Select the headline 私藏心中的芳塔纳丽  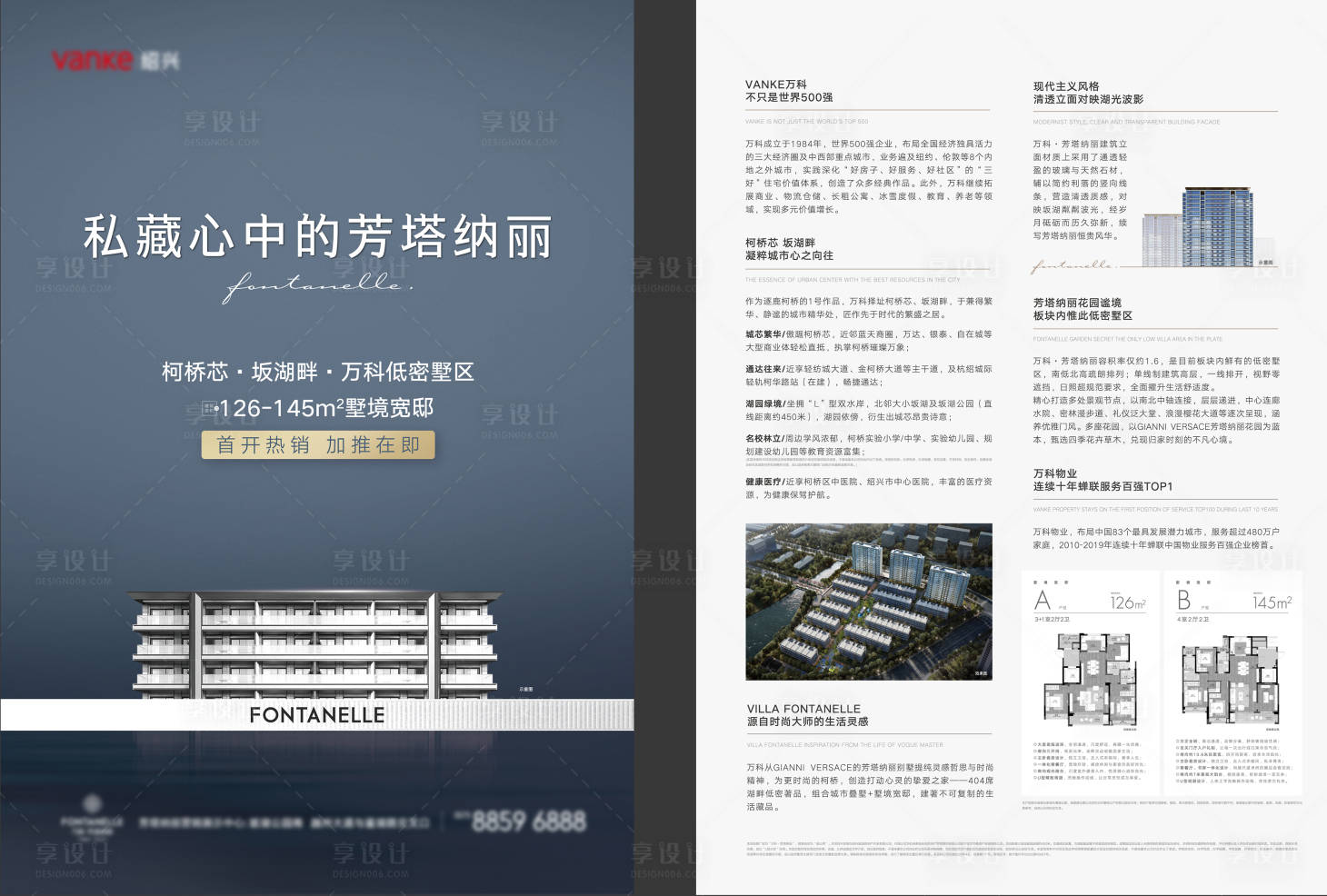(x=318, y=237)
